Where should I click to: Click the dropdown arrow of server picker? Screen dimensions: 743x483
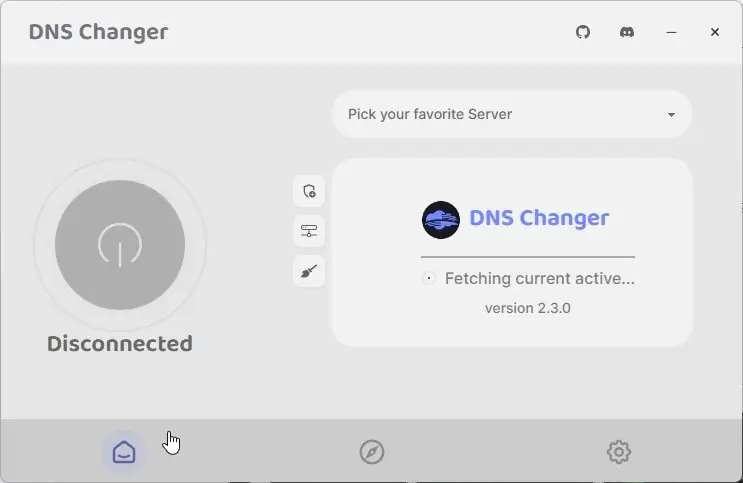(671, 115)
